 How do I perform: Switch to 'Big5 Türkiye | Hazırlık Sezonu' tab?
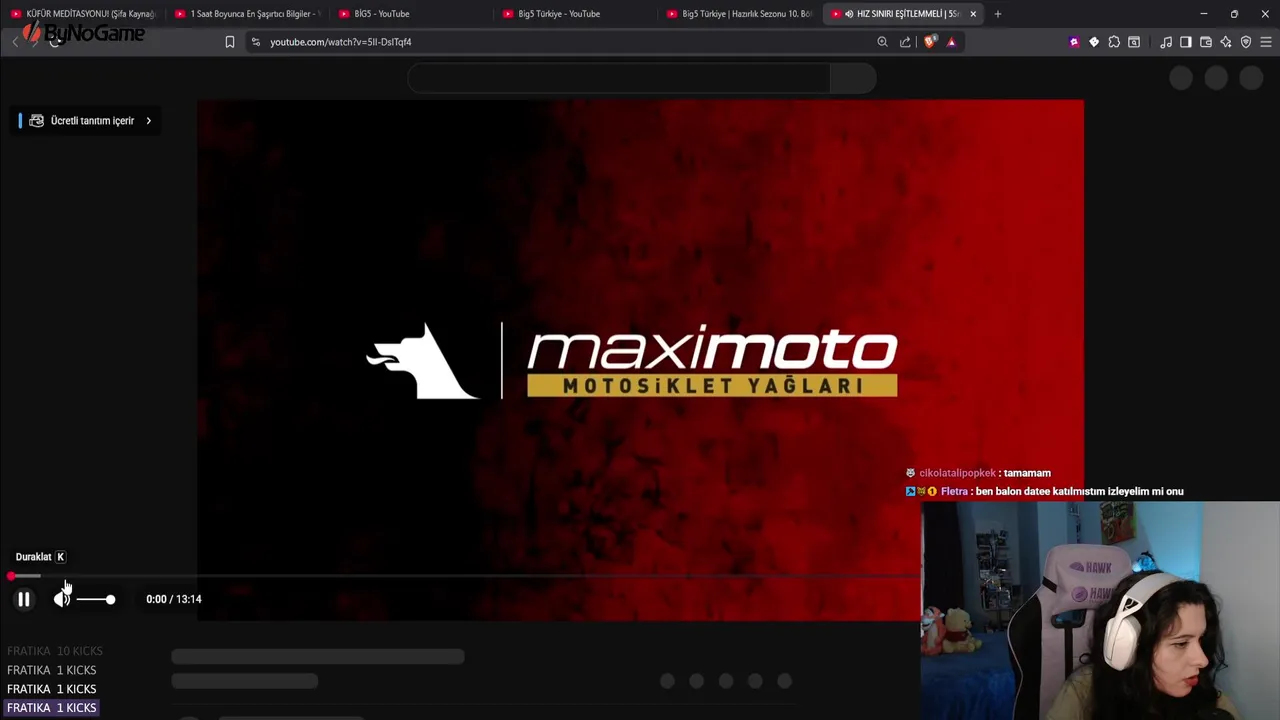[x=740, y=14]
